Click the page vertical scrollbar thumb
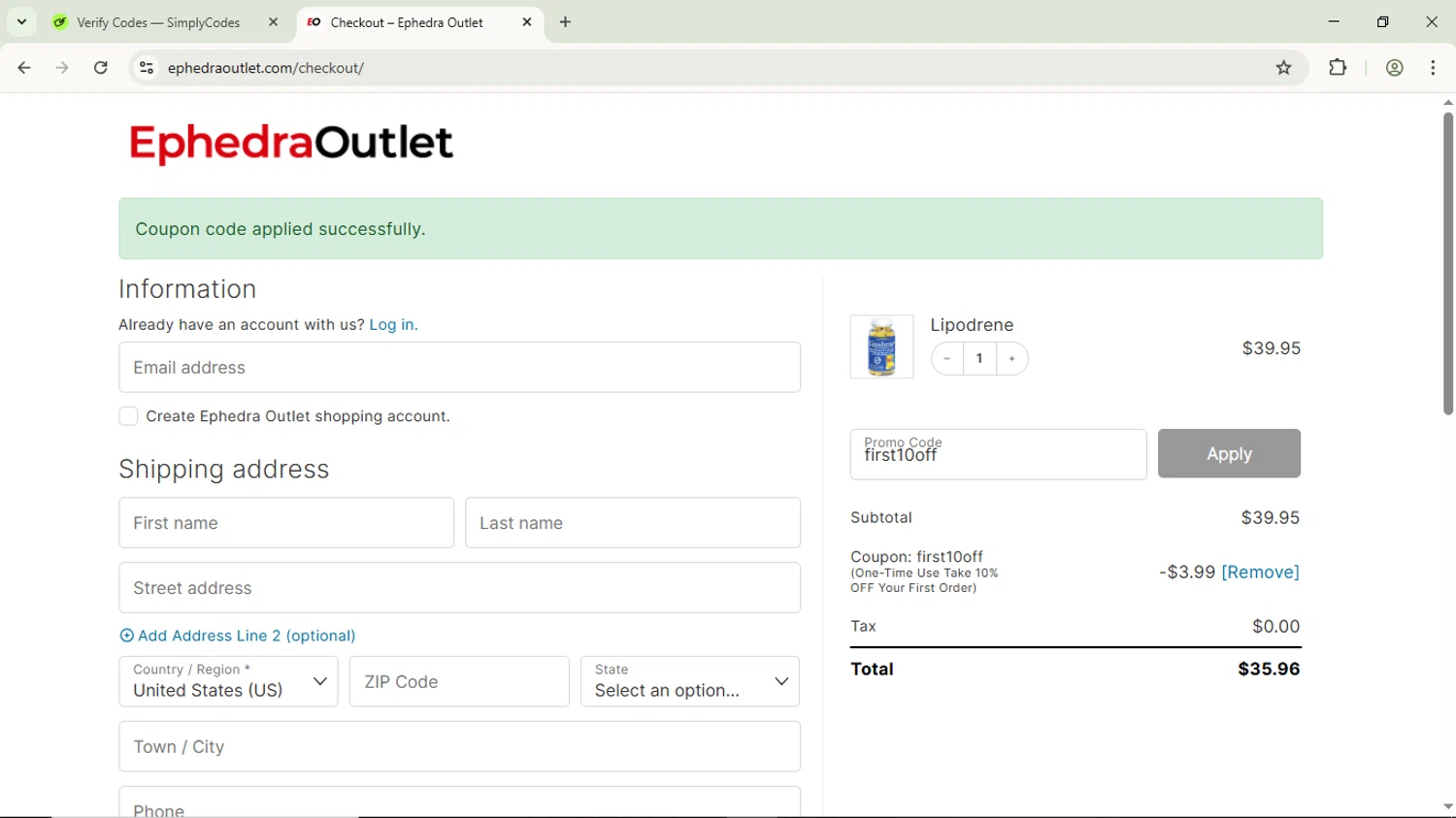 [1447, 264]
